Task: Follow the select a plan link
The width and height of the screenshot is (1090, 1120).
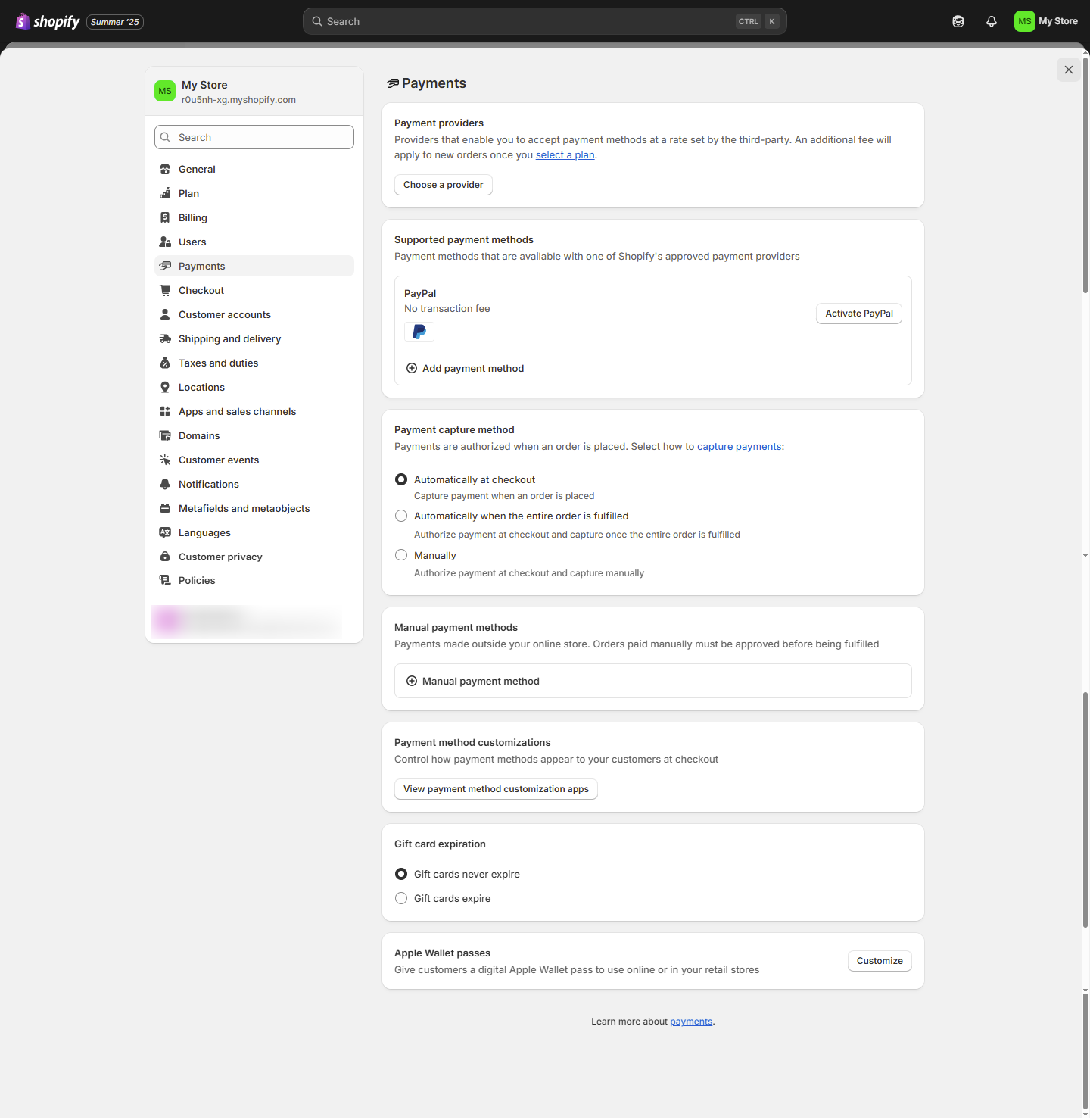Action: (x=565, y=155)
